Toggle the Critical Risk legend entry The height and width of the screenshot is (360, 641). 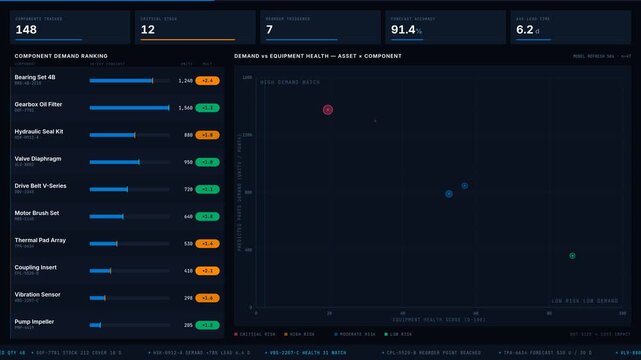[x=254, y=334]
